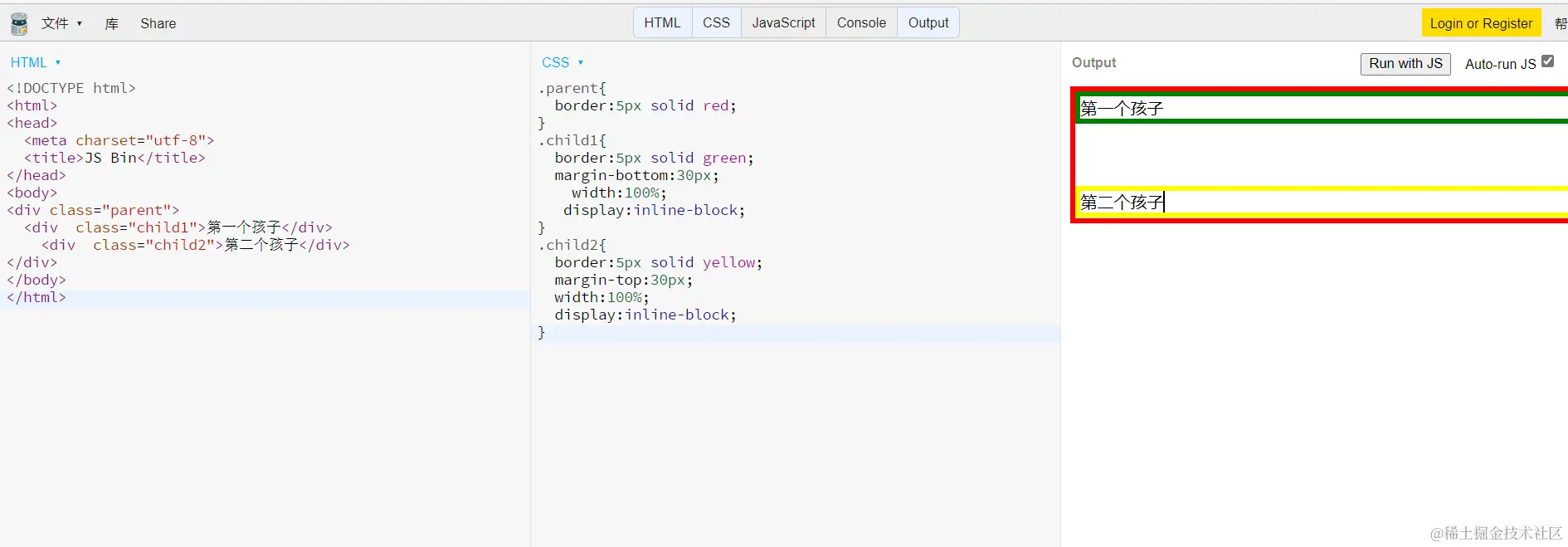Click the .parent{ selector line
The image size is (1568, 547).
(572, 88)
